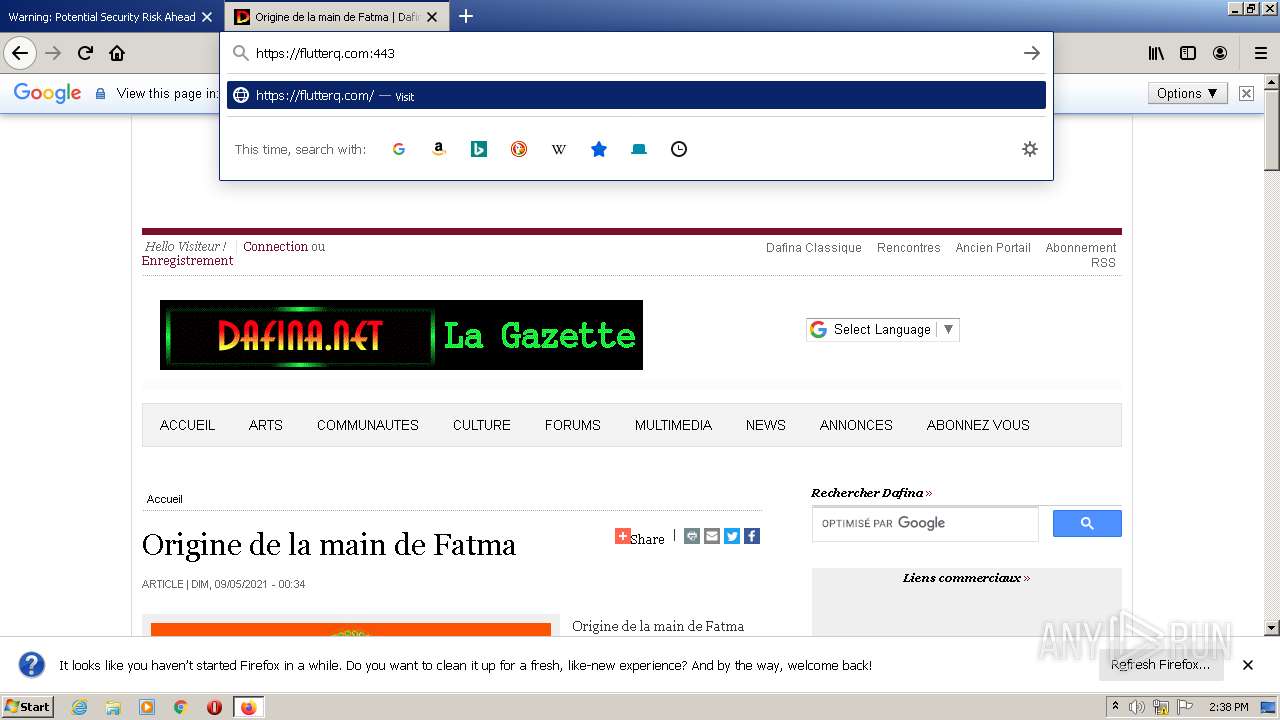
Task: Choose the flutterq.com Visit suggestion
Action: point(636,95)
